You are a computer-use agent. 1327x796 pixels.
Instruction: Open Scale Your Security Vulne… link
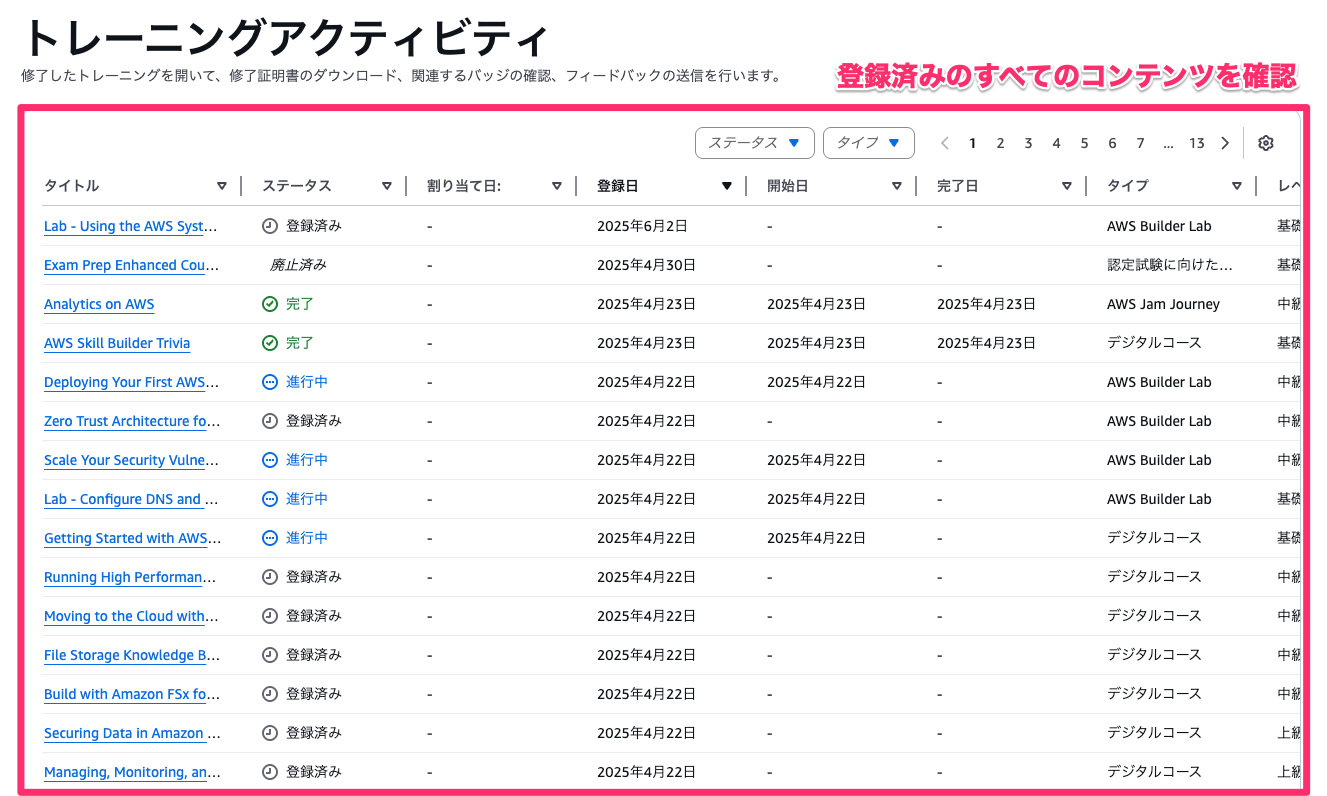131,460
